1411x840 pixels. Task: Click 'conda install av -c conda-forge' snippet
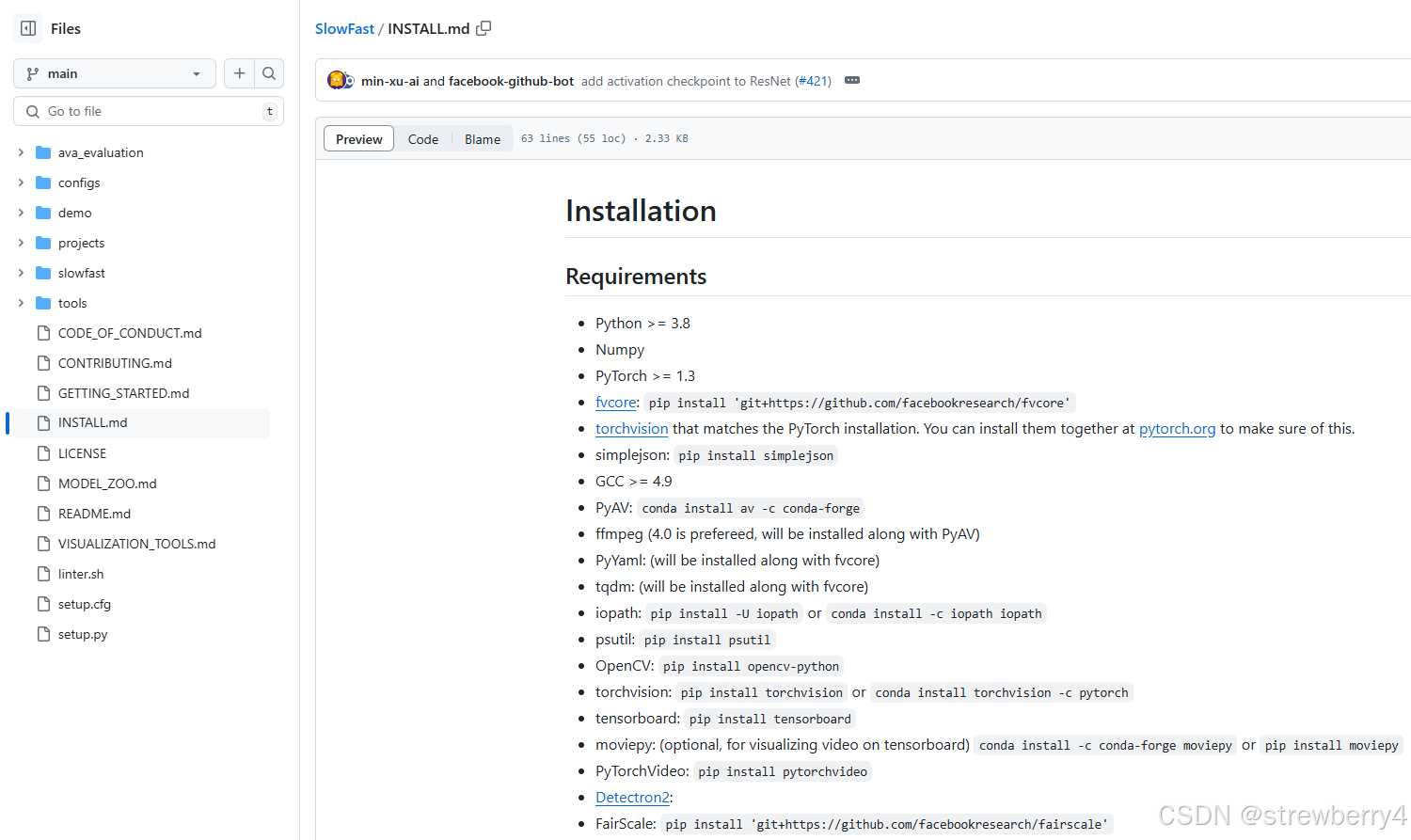(751, 508)
